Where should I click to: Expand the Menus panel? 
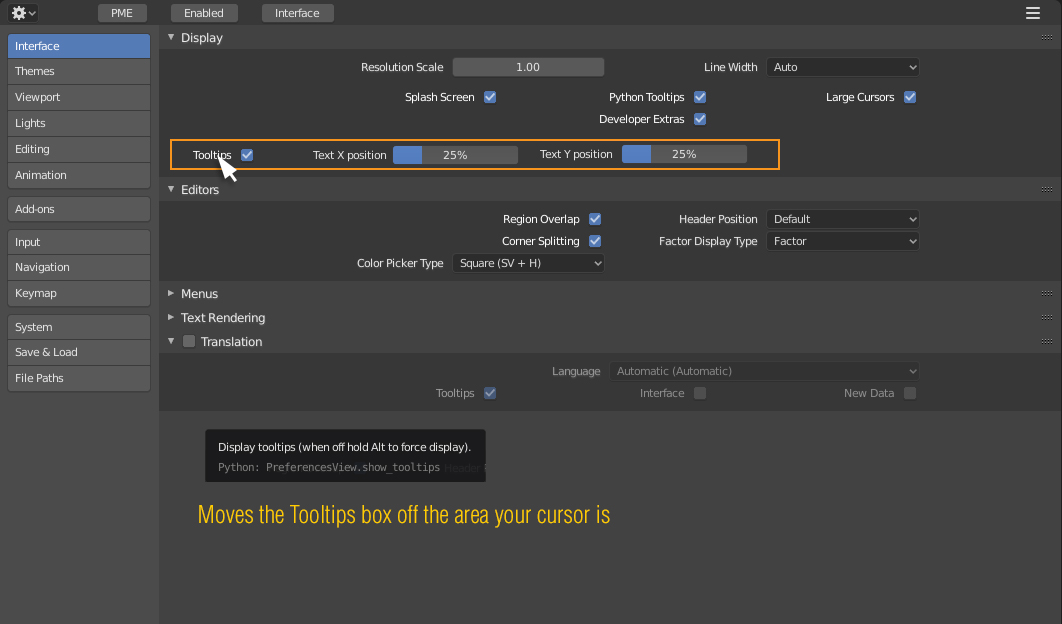[171, 293]
